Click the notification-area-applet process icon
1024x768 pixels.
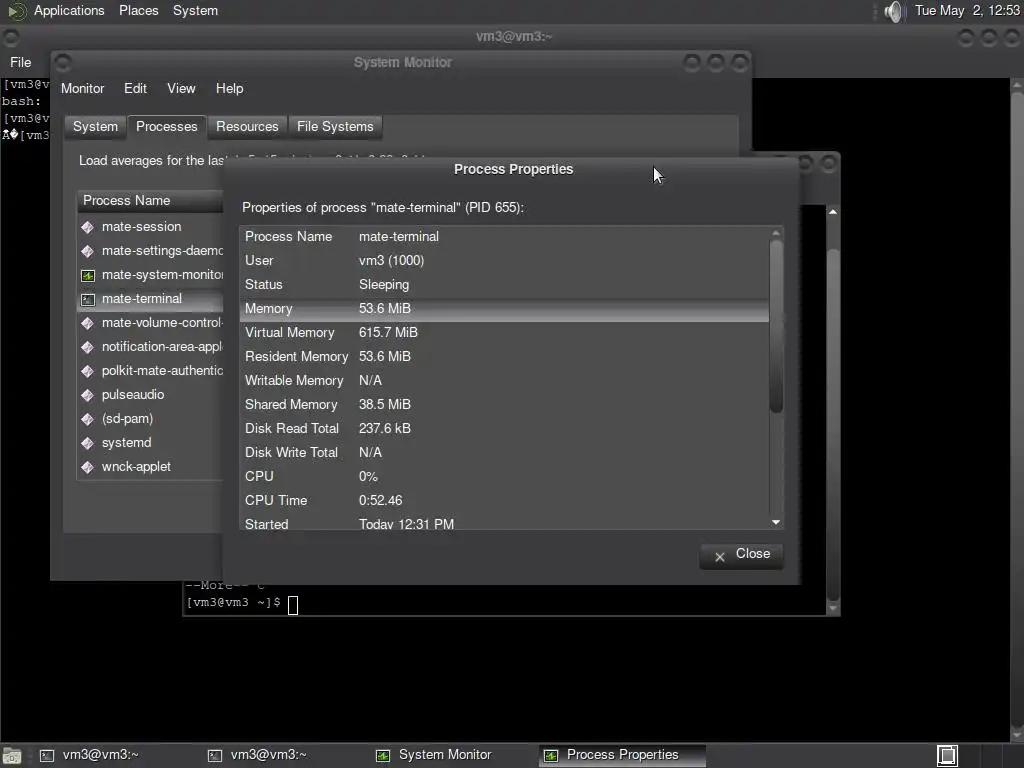coord(88,347)
